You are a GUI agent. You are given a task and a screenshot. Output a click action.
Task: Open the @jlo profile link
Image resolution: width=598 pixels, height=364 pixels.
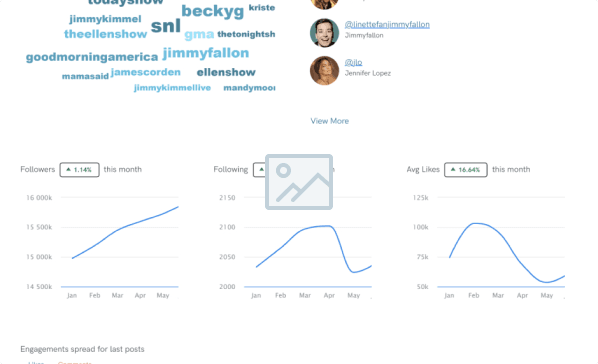click(x=353, y=62)
